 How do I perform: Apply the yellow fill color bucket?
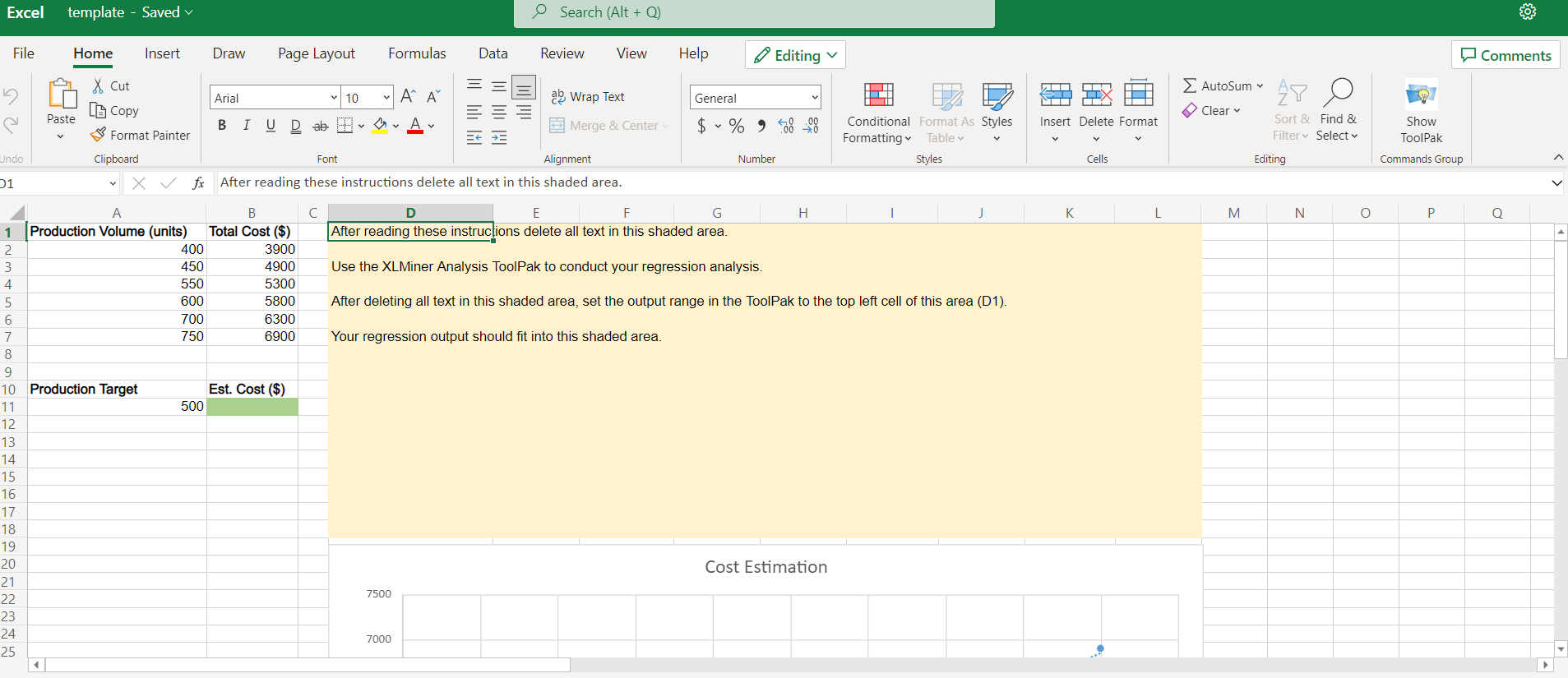(x=380, y=126)
